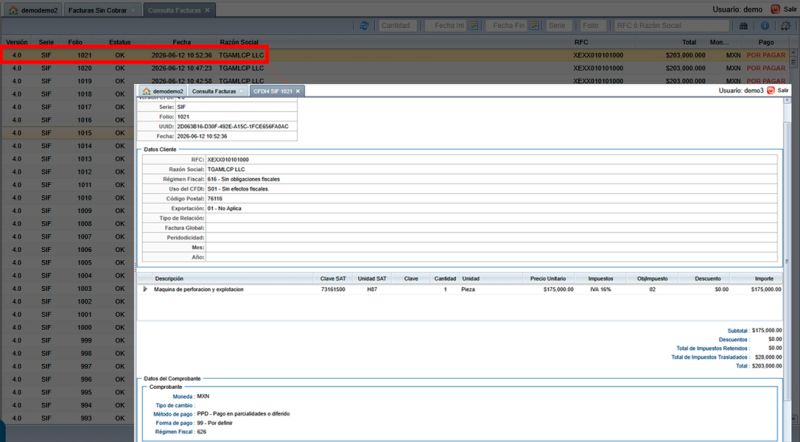The width and height of the screenshot is (800, 442).
Task: Click the binoculars search icon
Action: [743, 26]
